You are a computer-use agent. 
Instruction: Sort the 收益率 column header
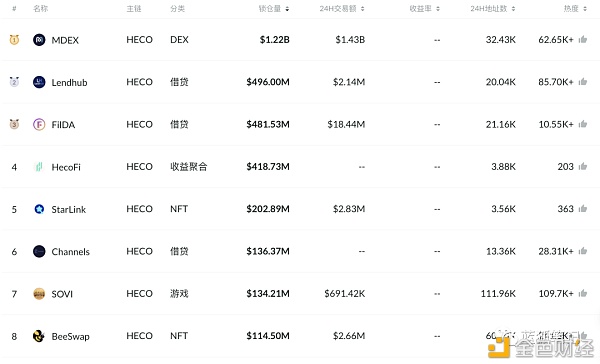(425, 8)
